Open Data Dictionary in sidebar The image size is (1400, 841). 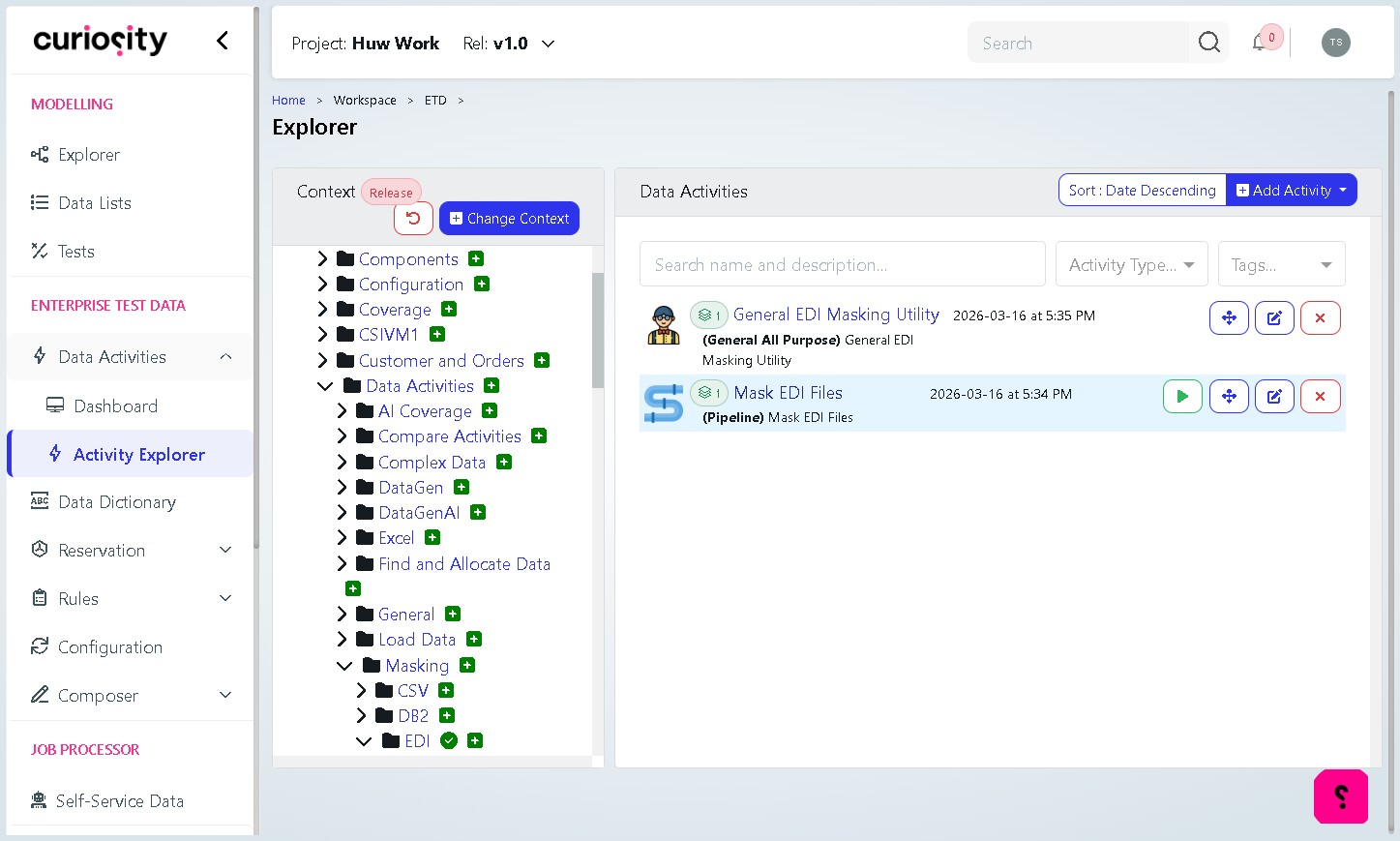(117, 502)
